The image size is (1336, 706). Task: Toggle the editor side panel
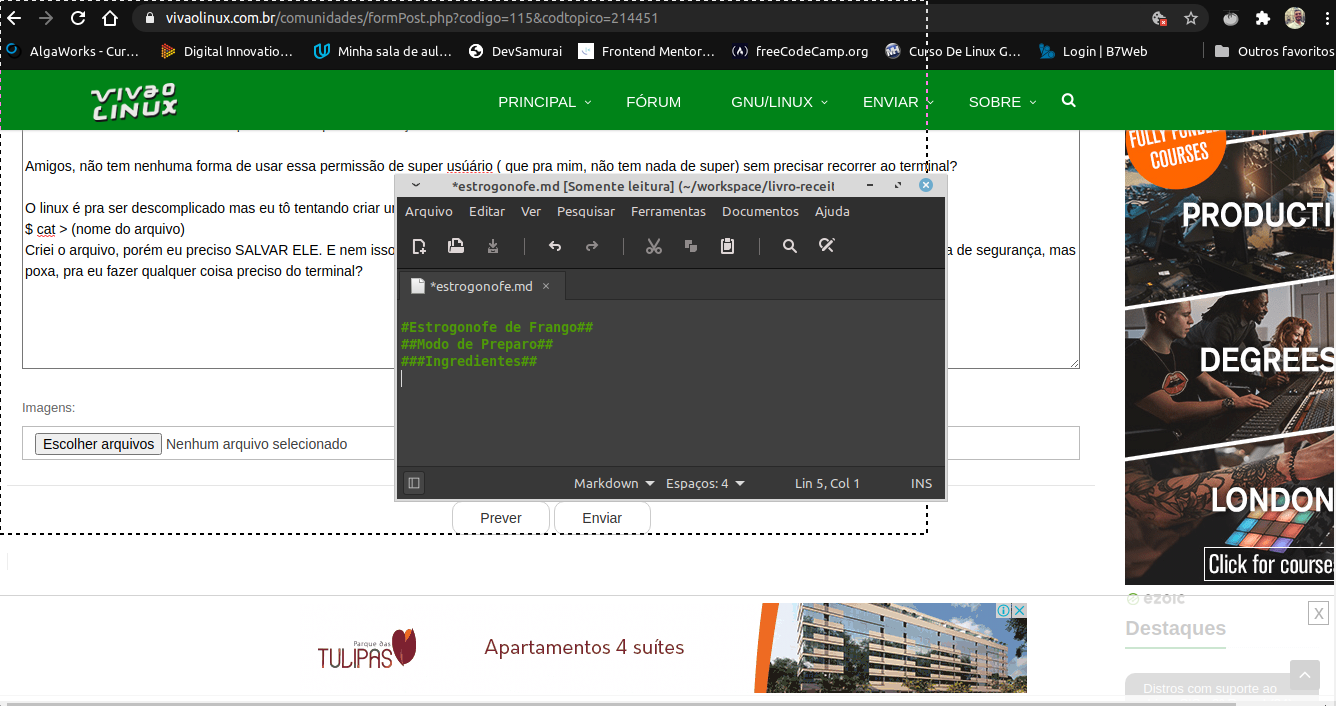pyautogui.click(x=414, y=483)
